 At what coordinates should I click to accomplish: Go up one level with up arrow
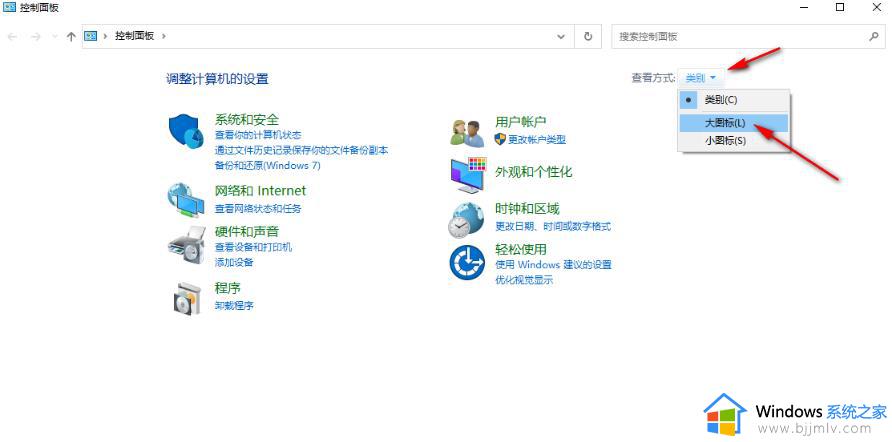(x=71, y=36)
